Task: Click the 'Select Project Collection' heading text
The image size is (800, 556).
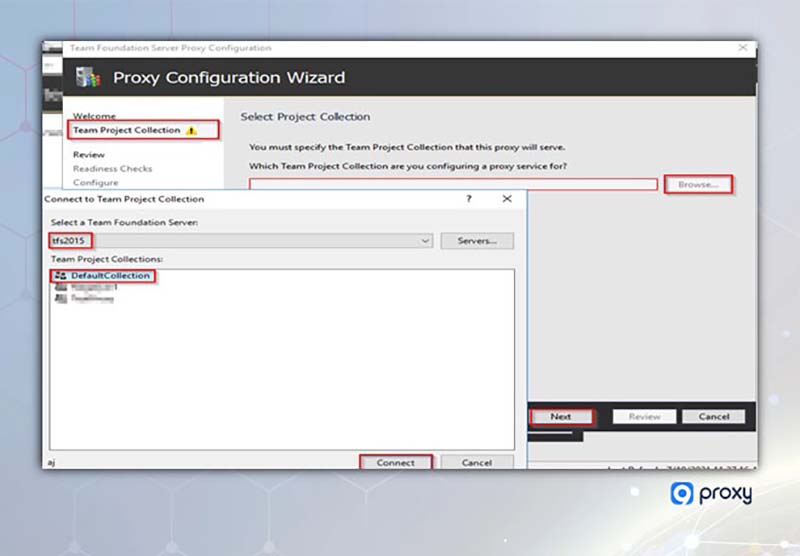Action: [x=305, y=116]
